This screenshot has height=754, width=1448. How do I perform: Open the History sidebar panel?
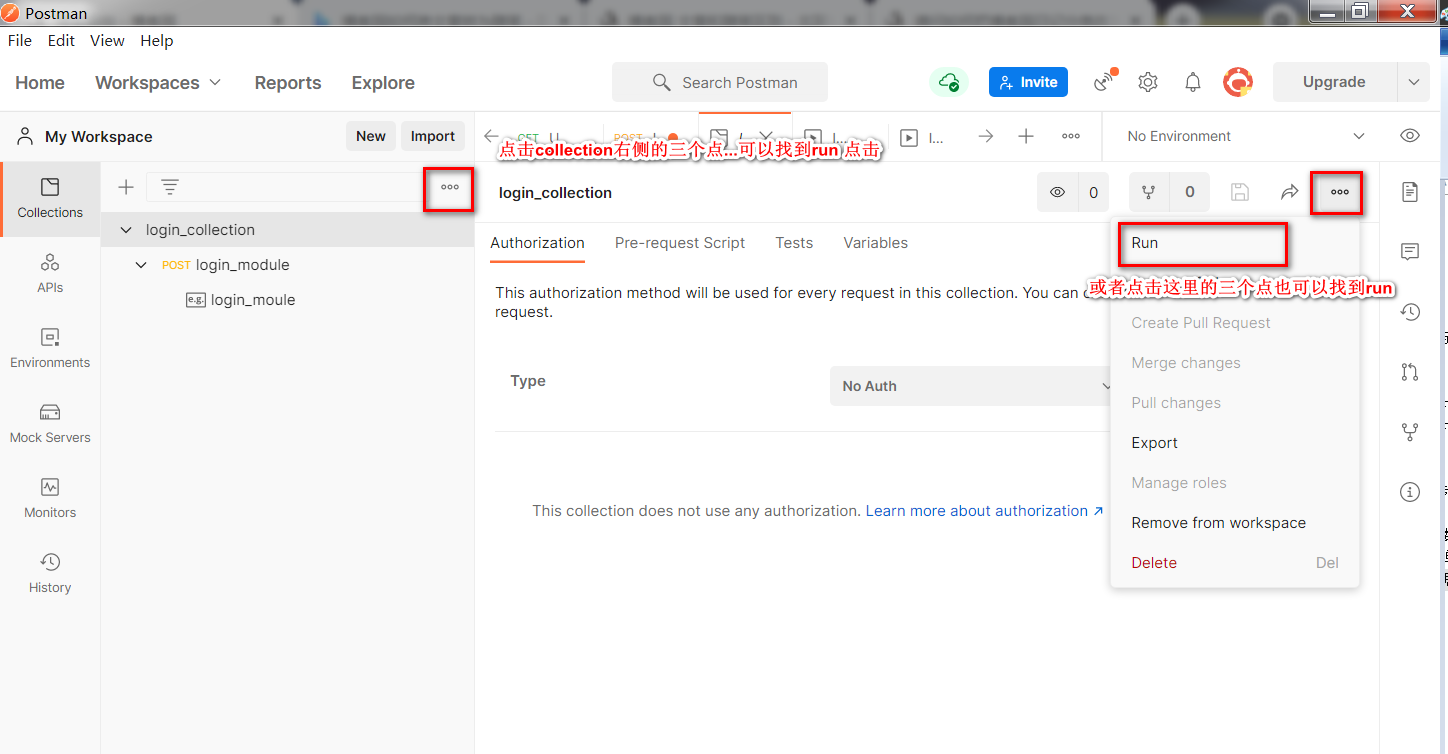click(x=50, y=574)
